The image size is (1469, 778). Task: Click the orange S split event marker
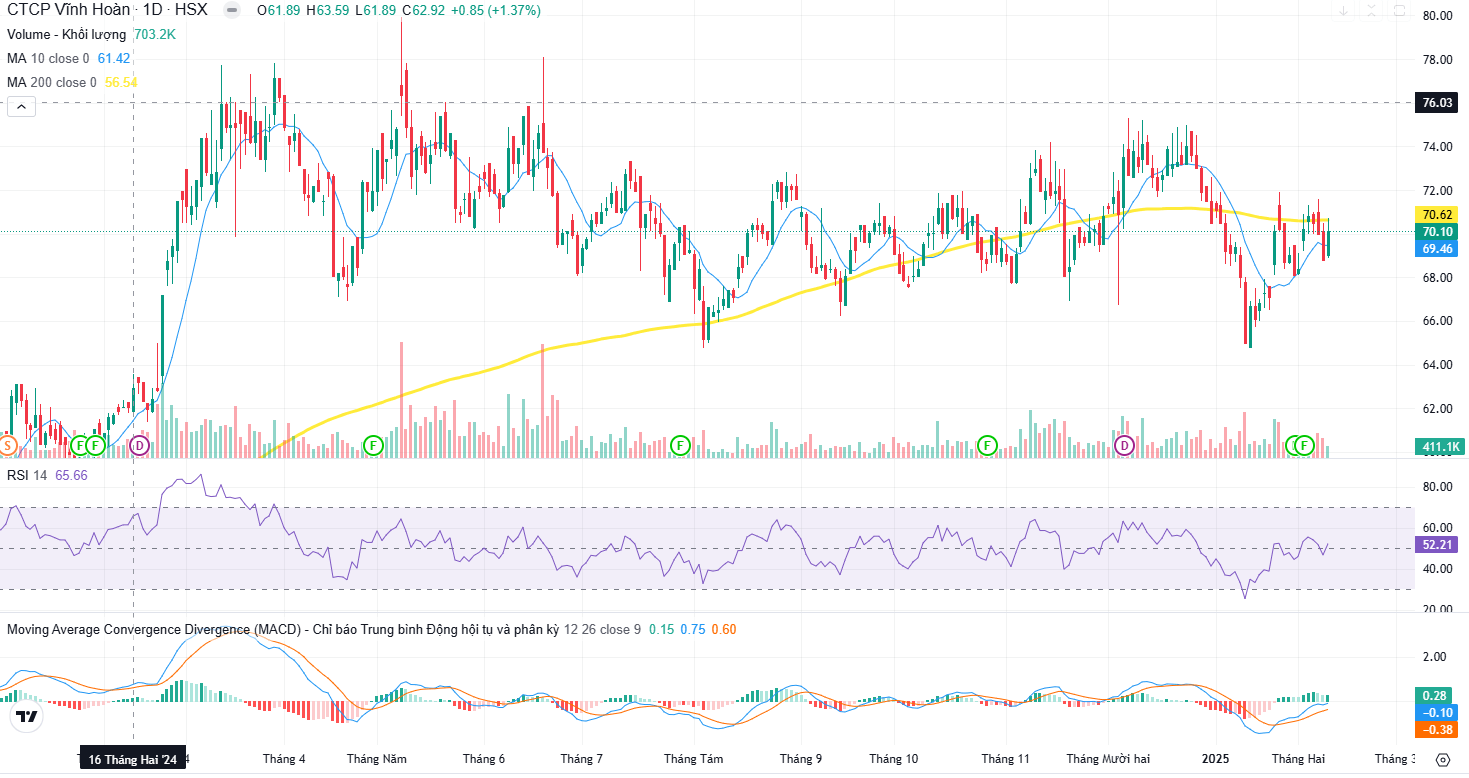click(8, 445)
